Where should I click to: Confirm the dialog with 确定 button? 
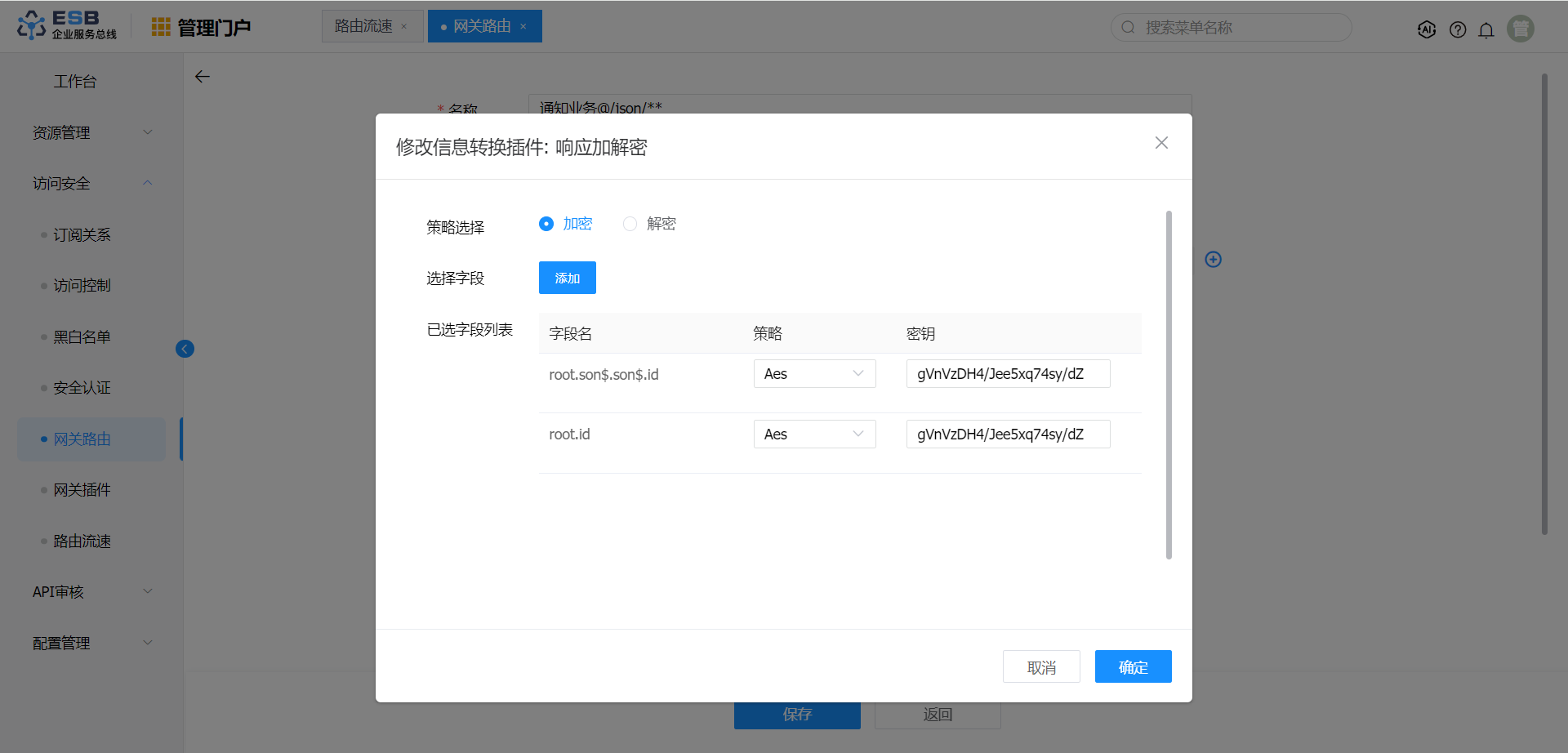[1133, 667]
